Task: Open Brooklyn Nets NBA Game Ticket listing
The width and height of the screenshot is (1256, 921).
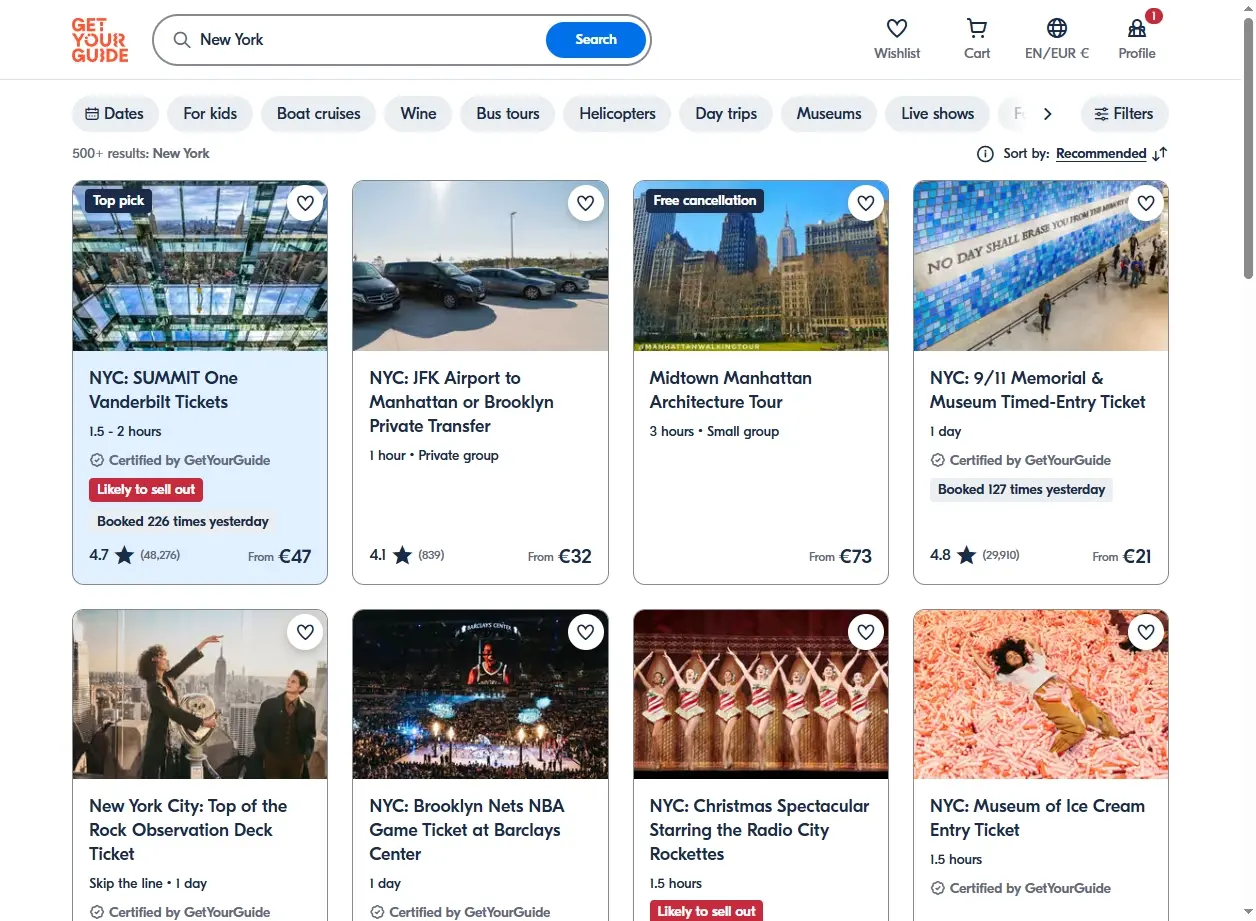Action: coord(467,830)
